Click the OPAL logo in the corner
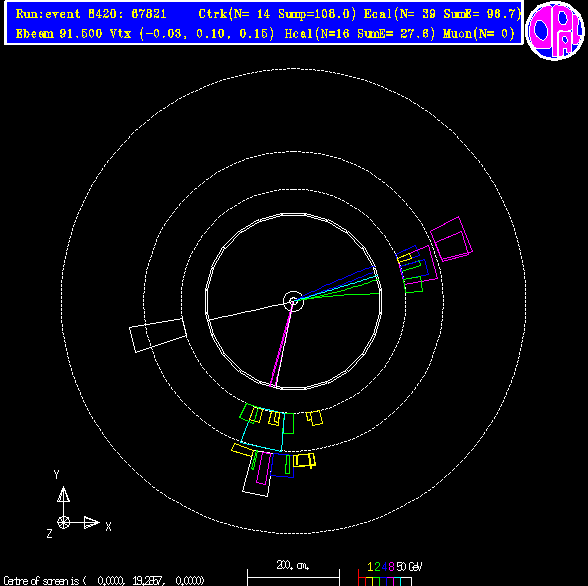This screenshot has height=586, width=588. [555, 30]
